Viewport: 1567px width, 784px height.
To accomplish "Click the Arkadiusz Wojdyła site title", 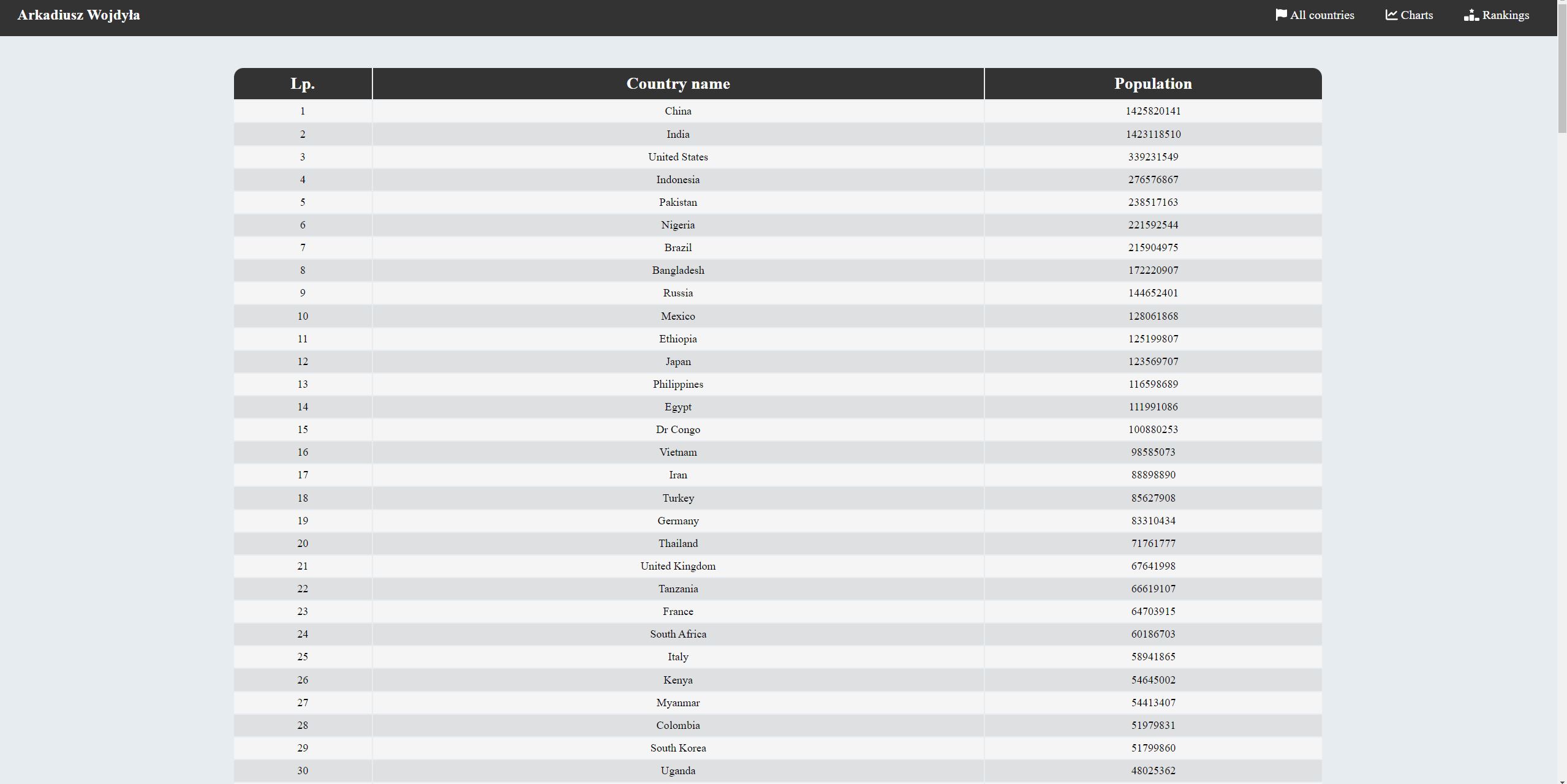I will click(78, 15).
